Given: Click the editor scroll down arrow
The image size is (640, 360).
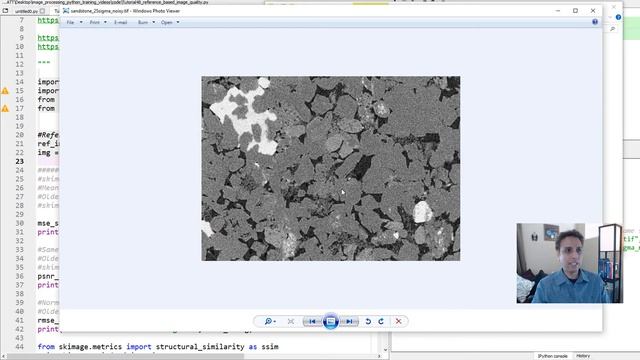Looking at the screenshot, I should (385, 350).
